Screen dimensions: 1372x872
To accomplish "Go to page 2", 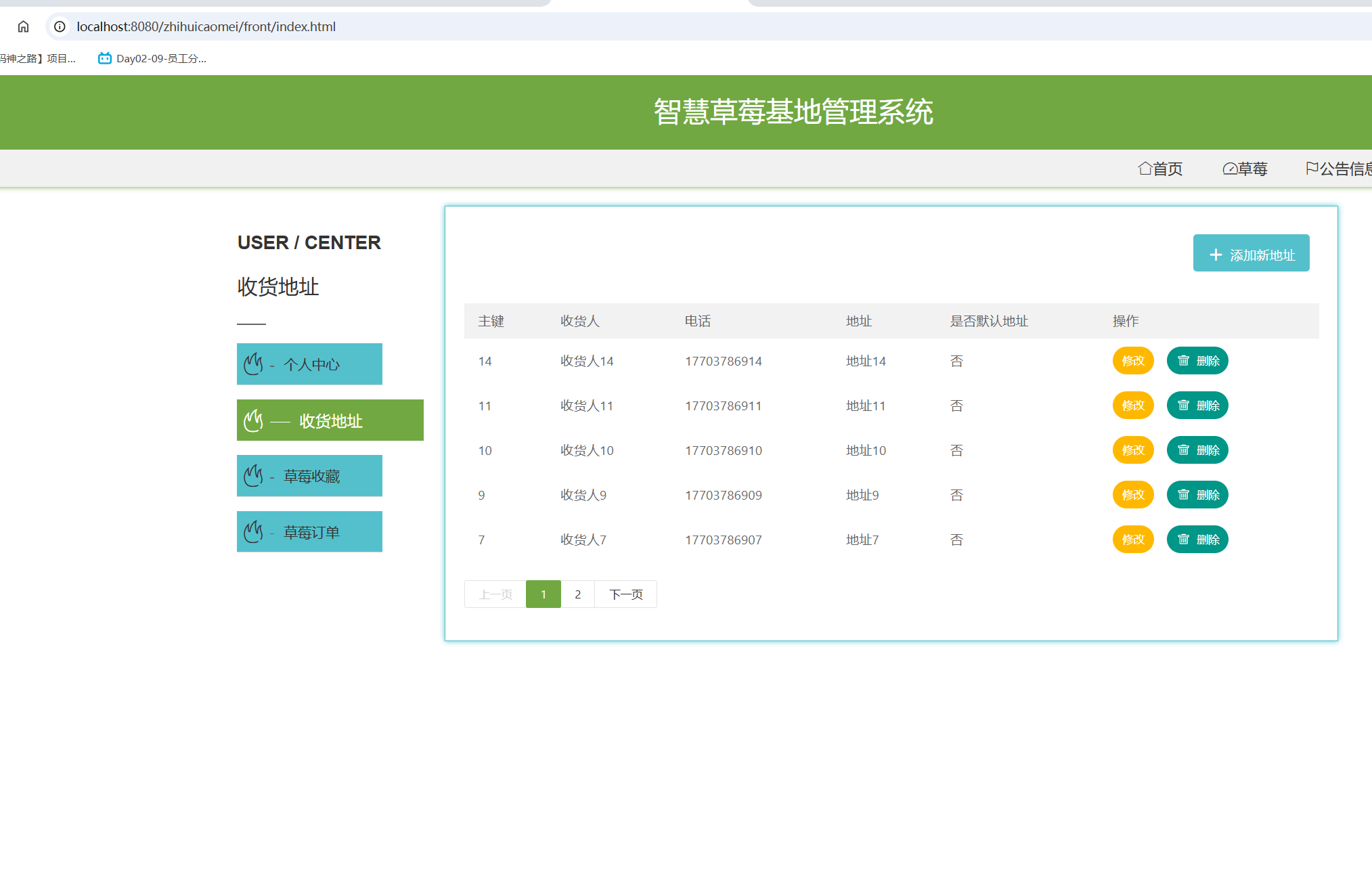I will click(577, 594).
